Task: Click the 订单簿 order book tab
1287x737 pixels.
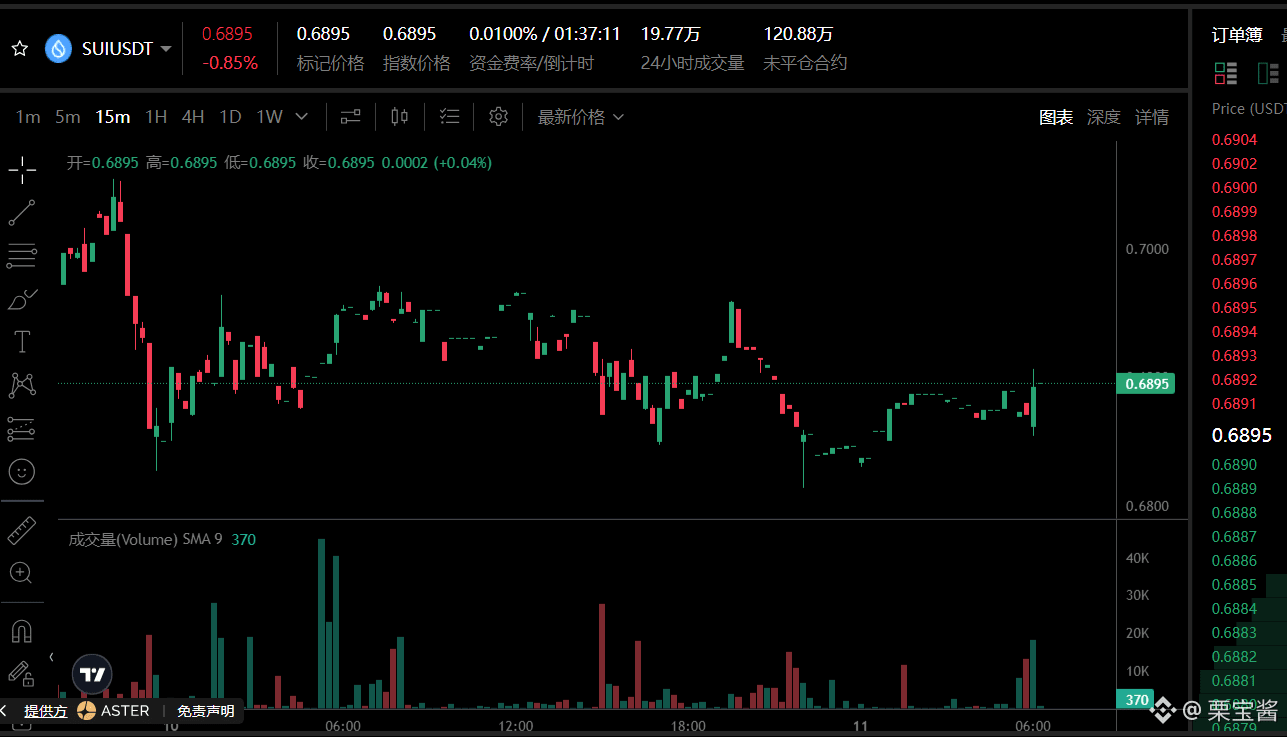Action: (x=1237, y=35)
